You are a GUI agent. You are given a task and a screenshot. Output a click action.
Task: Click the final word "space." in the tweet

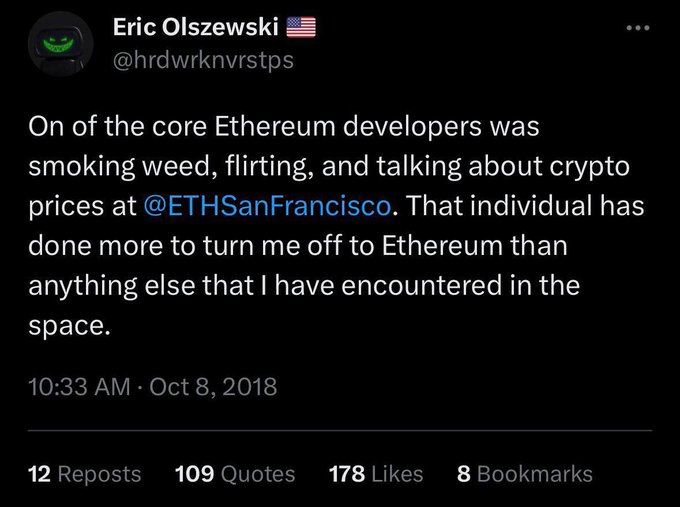(68, 327)
